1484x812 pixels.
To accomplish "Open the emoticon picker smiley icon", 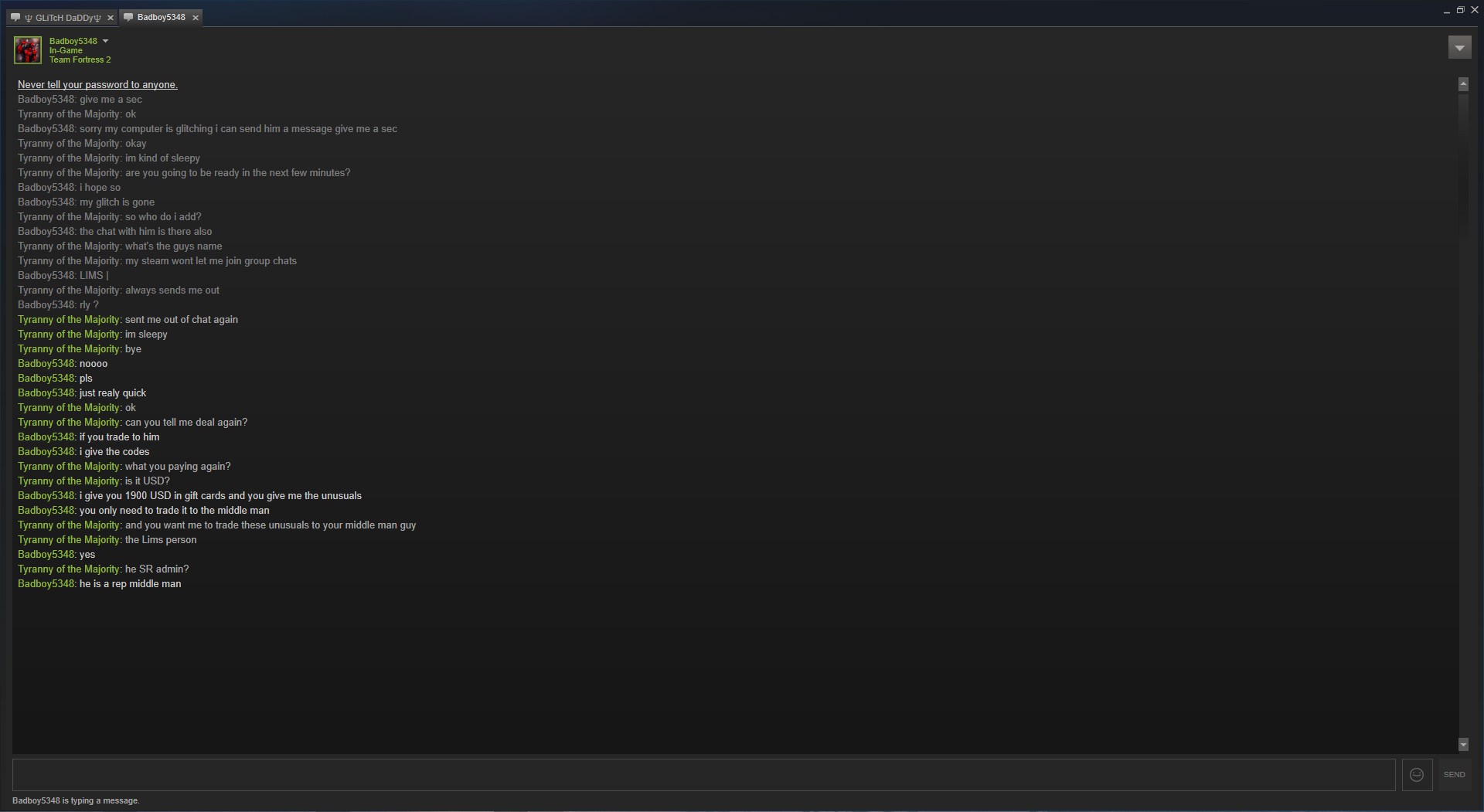I will coord(1417,774).
